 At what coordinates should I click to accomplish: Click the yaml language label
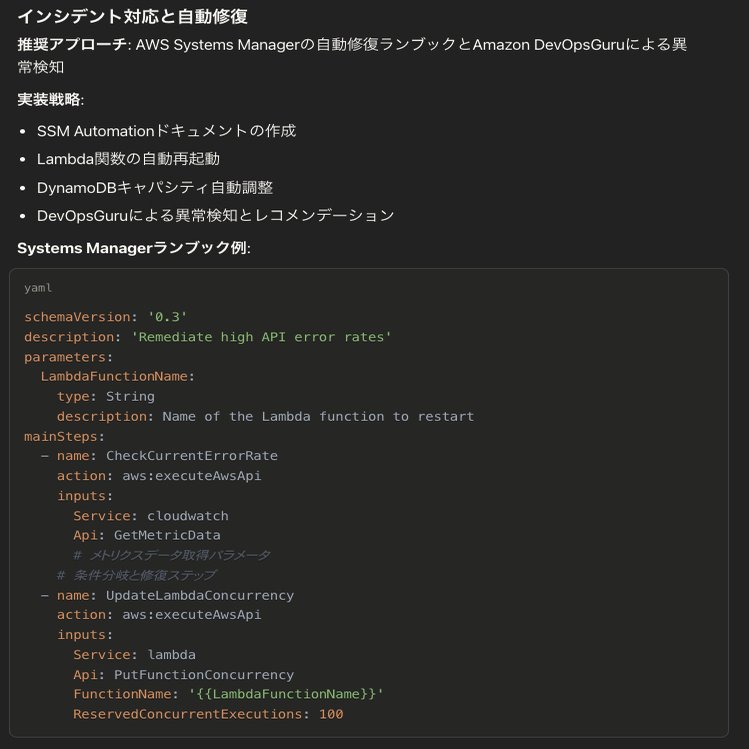click(x=38, y=288)
